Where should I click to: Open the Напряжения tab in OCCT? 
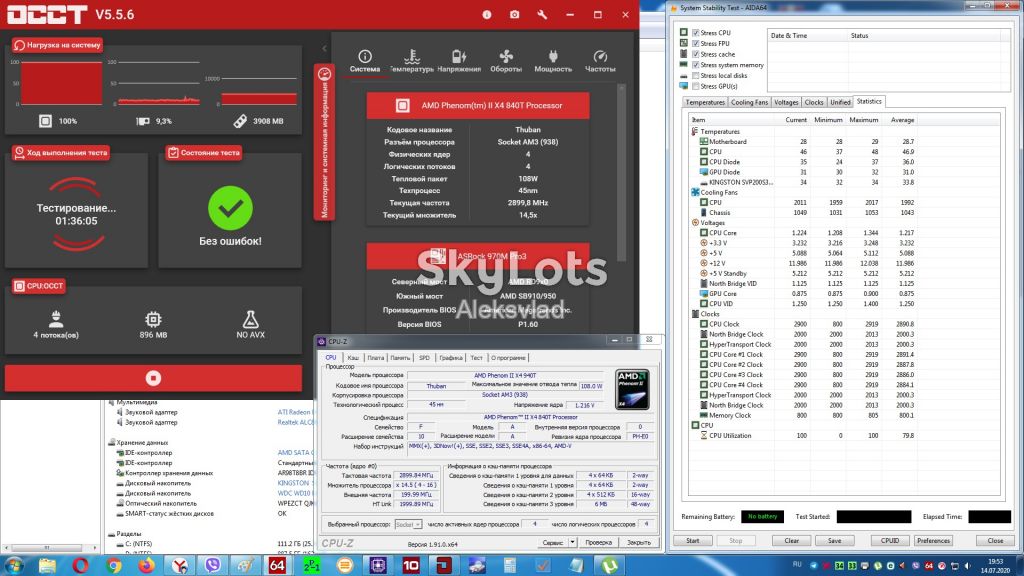coord(459,61)
